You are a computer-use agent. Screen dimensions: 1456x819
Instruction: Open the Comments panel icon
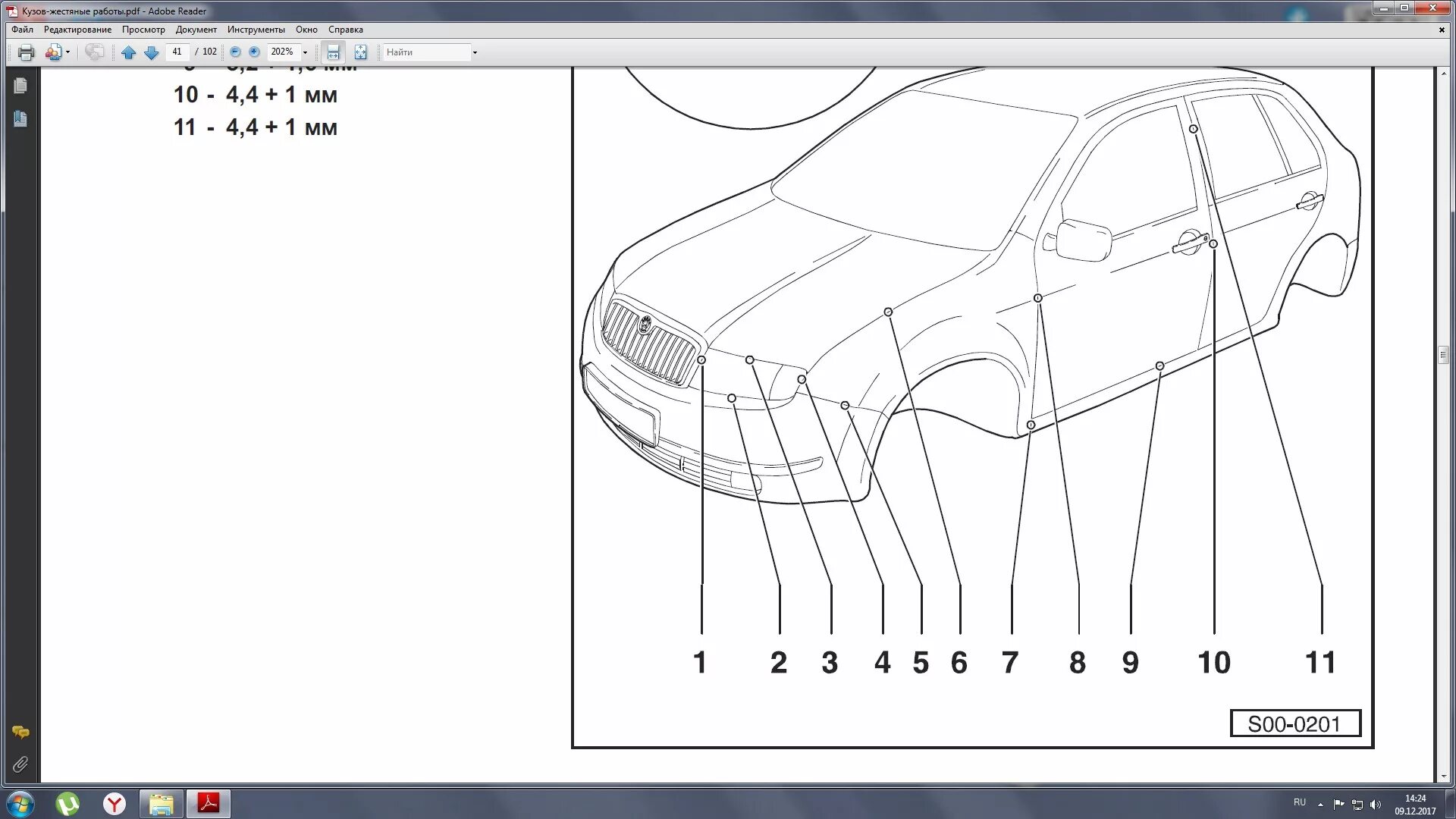click(20, 732)
